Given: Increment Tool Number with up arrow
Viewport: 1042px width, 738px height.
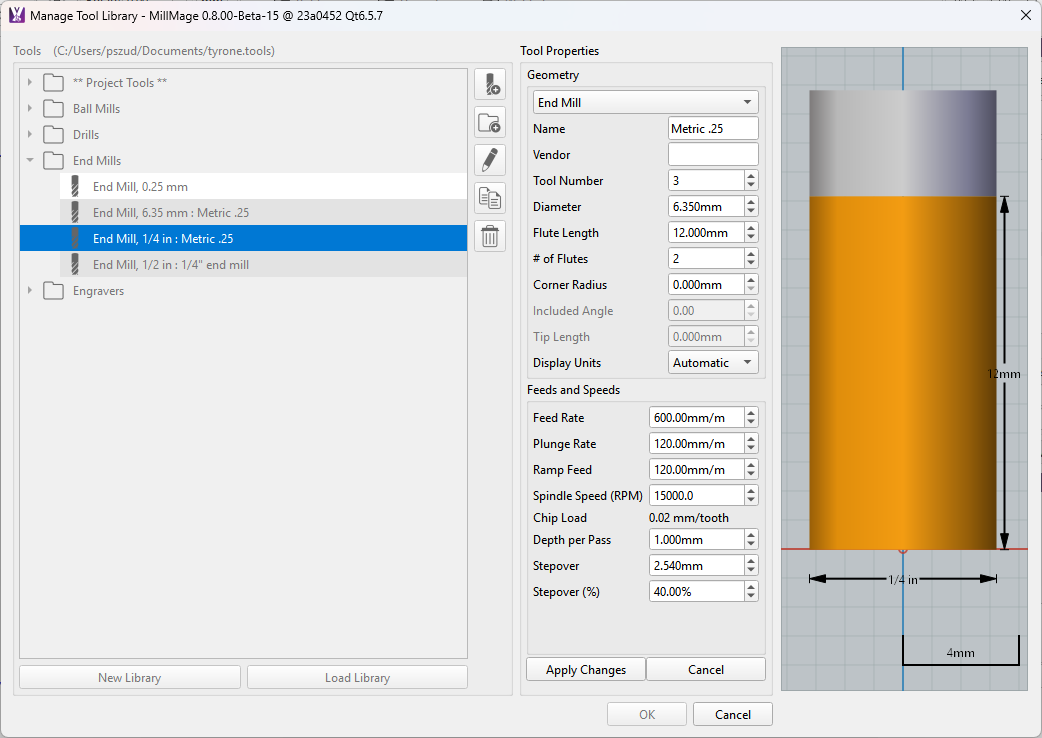Looking at the screenshot, I should [751, 175].
